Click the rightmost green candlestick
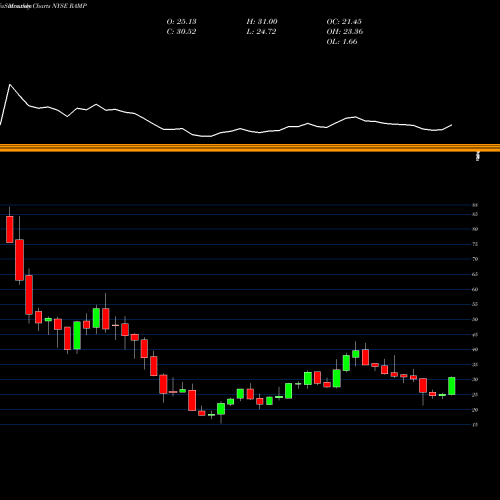The width and height of the screenshot is (500, 500). 452,386
